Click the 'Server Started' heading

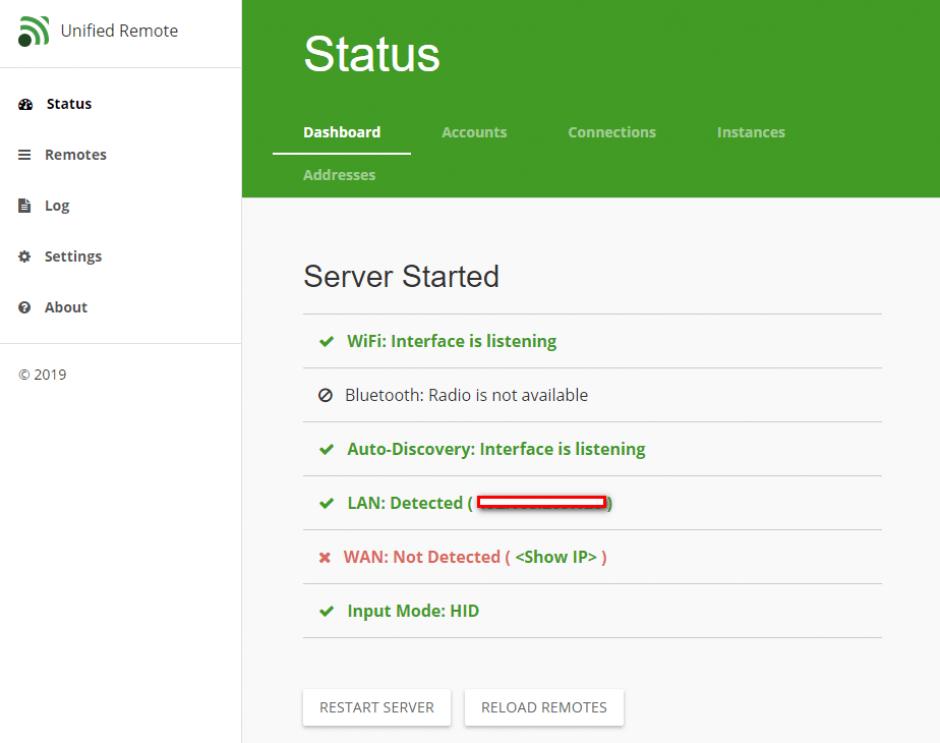(401, 276)
